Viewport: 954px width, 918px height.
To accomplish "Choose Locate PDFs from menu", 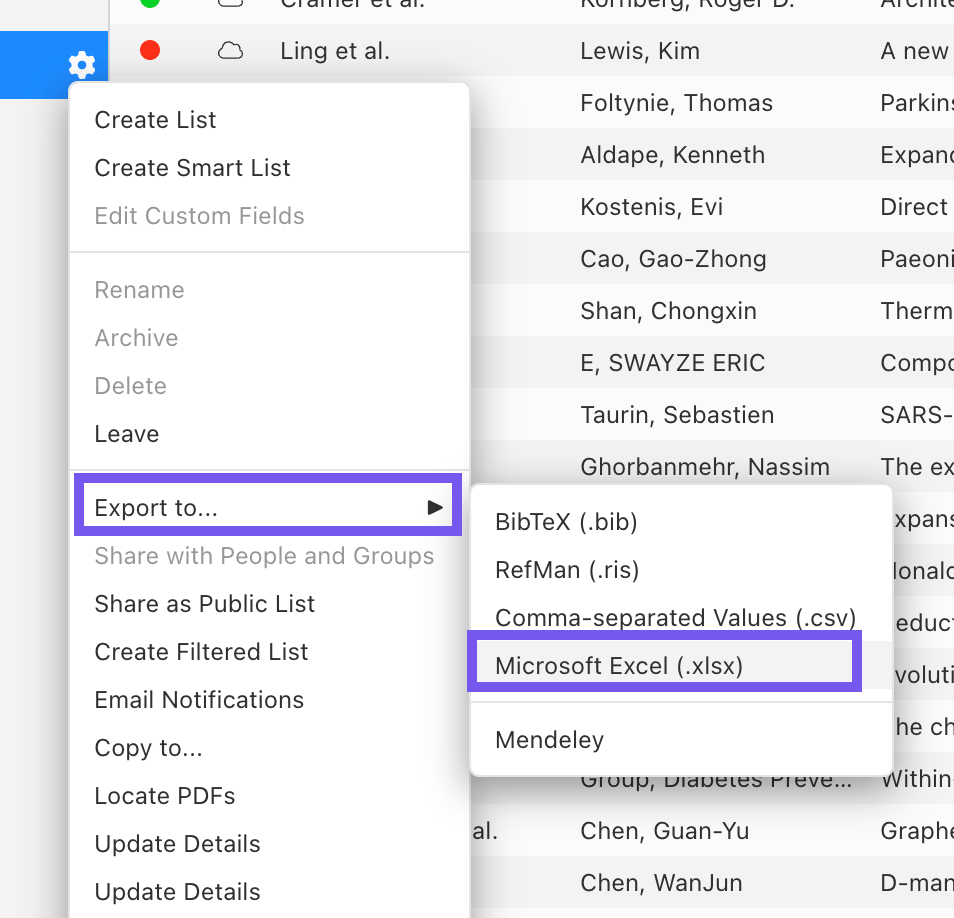I will coord(165,796).
